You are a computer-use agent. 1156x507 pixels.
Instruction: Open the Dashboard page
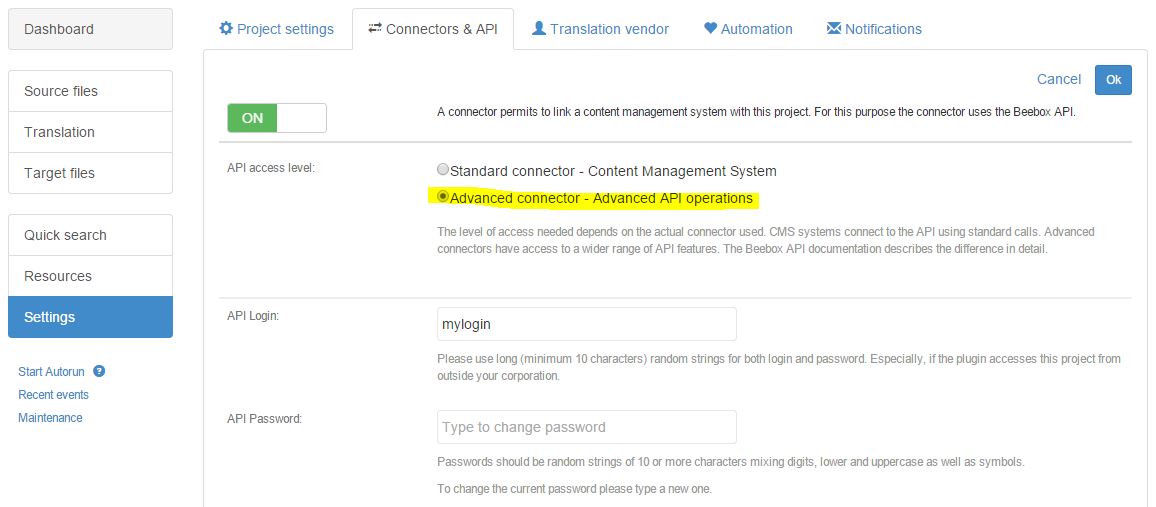pyautogui.click(x=90, y=29)
